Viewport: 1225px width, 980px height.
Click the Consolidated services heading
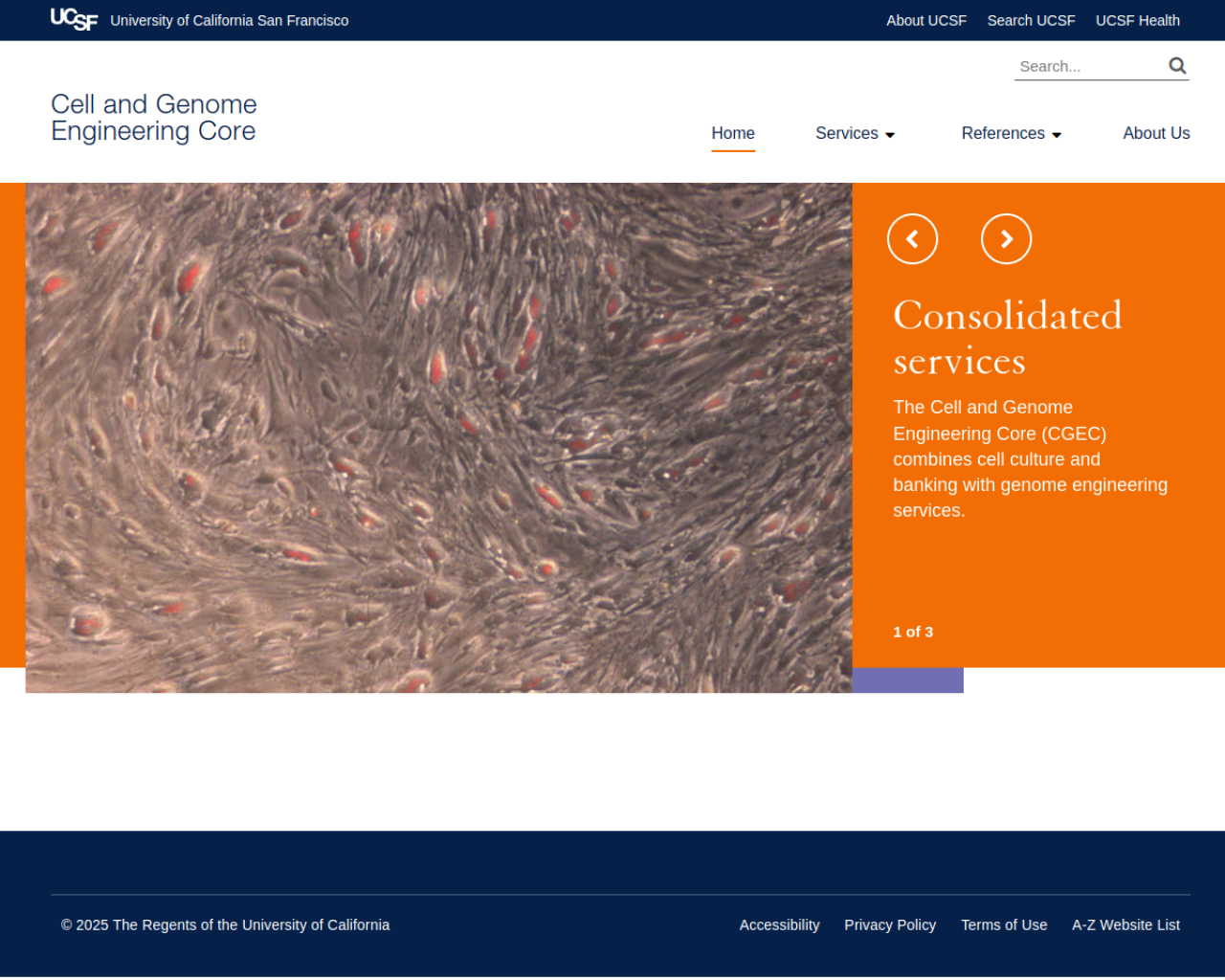[1007, 338]
